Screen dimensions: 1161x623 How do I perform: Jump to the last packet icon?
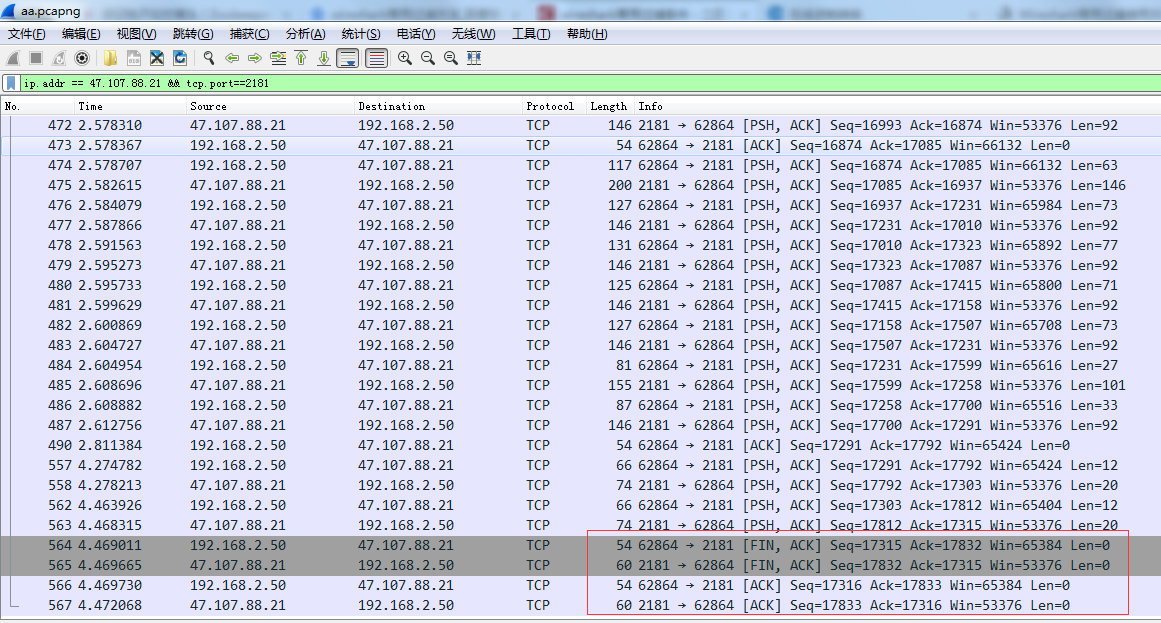pyautogui.click(x=324, y=58)
